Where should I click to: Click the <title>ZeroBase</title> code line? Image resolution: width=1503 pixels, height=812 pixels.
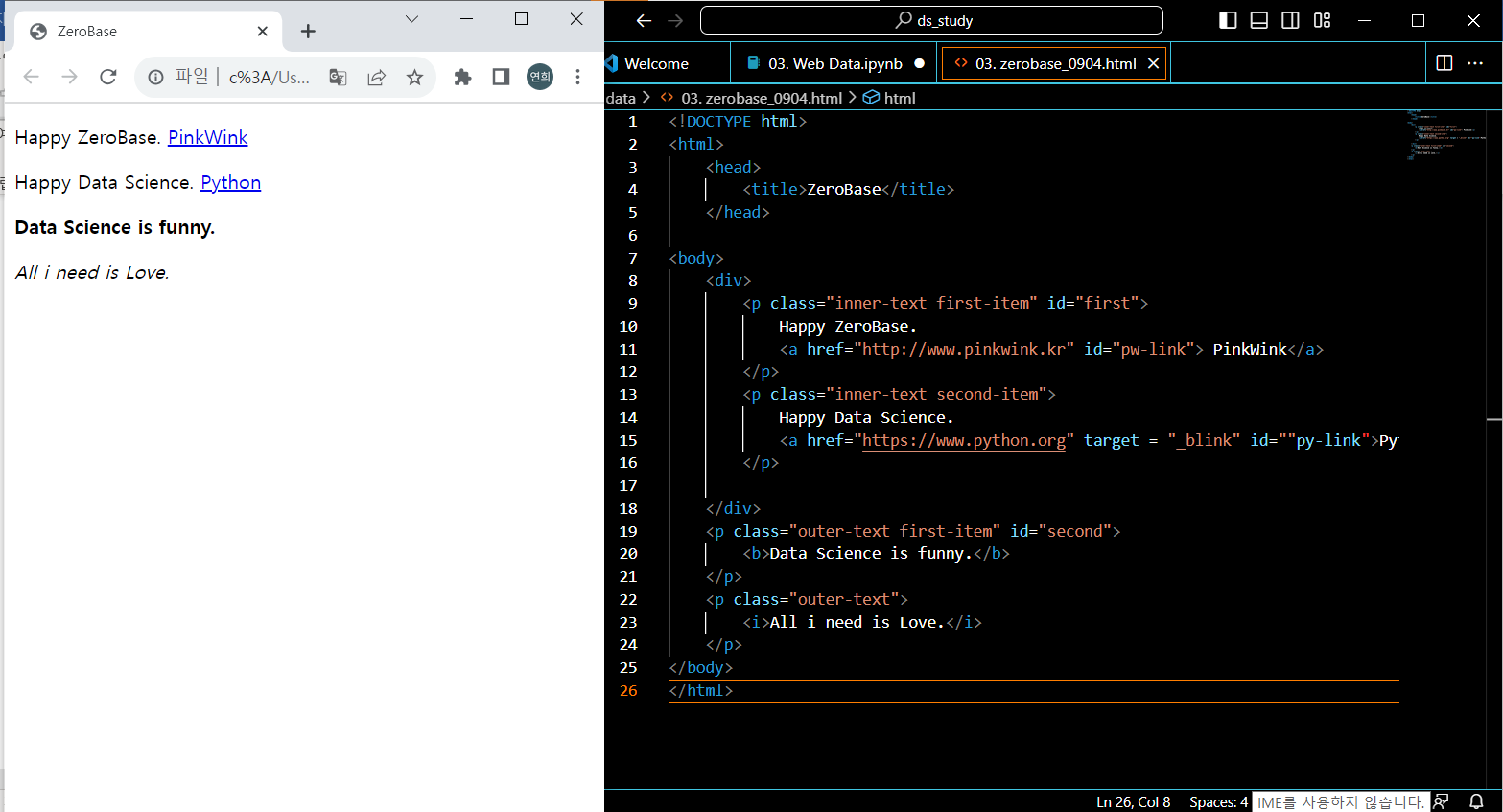pos(849,189)
